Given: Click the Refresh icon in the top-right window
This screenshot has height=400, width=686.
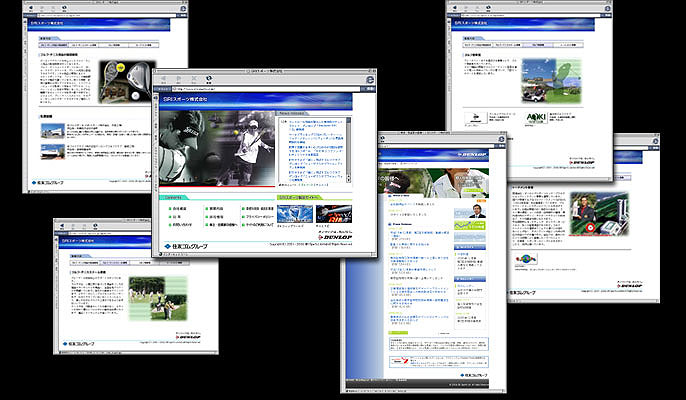Looking at the screenshot, I should point(488,8).
